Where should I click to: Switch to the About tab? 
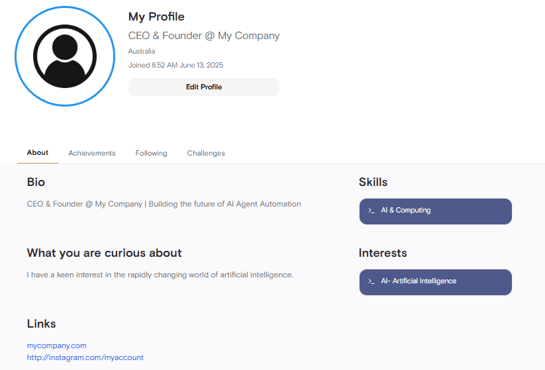point(38,153)
